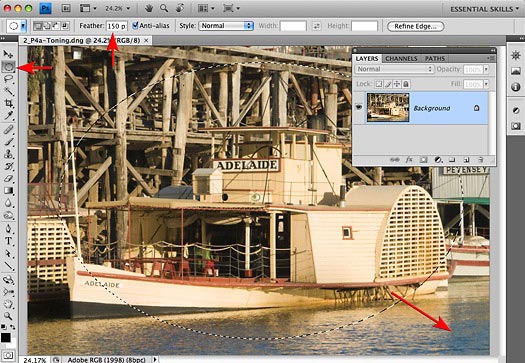Select the Eyedropper tool
525x363 pixels.
pos(8,116)
